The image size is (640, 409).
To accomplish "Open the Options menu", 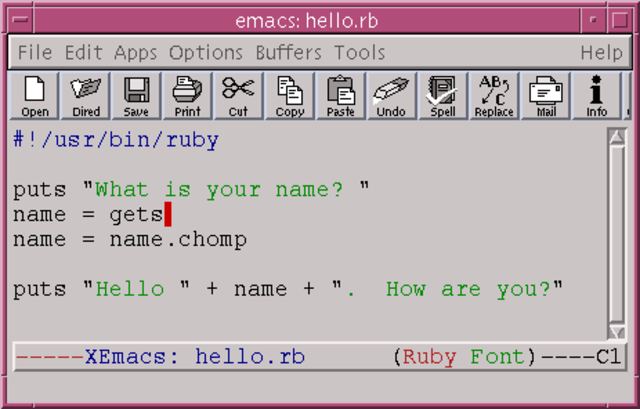I will pyautogui.click(x=206, y=53).
